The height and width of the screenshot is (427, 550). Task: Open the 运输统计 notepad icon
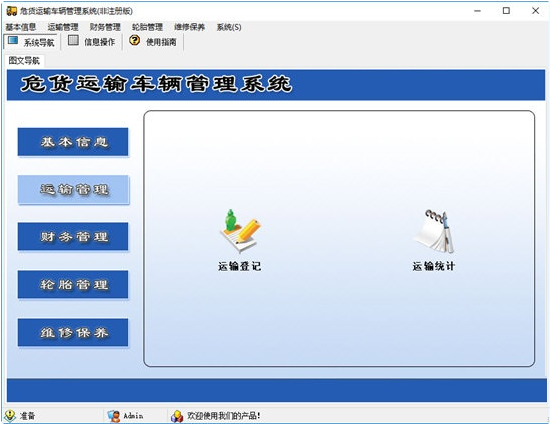pyautogui.click(x=434, y=231)
